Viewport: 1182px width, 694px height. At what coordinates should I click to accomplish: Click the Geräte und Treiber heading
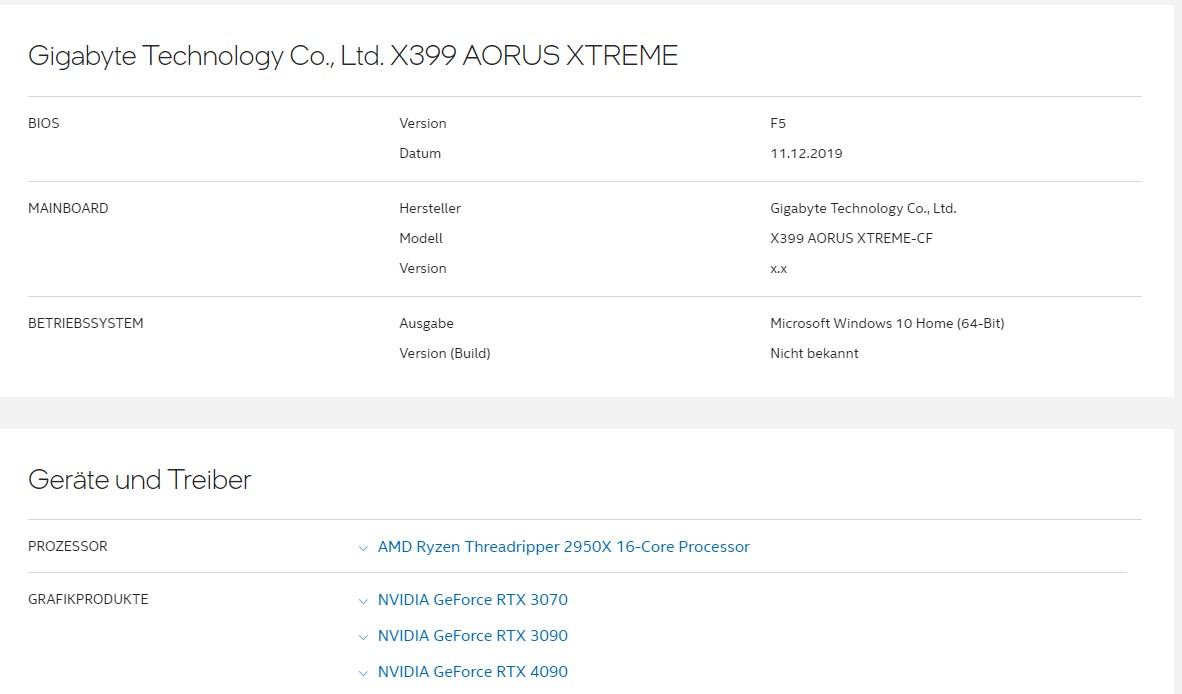[x=139, y=480]
